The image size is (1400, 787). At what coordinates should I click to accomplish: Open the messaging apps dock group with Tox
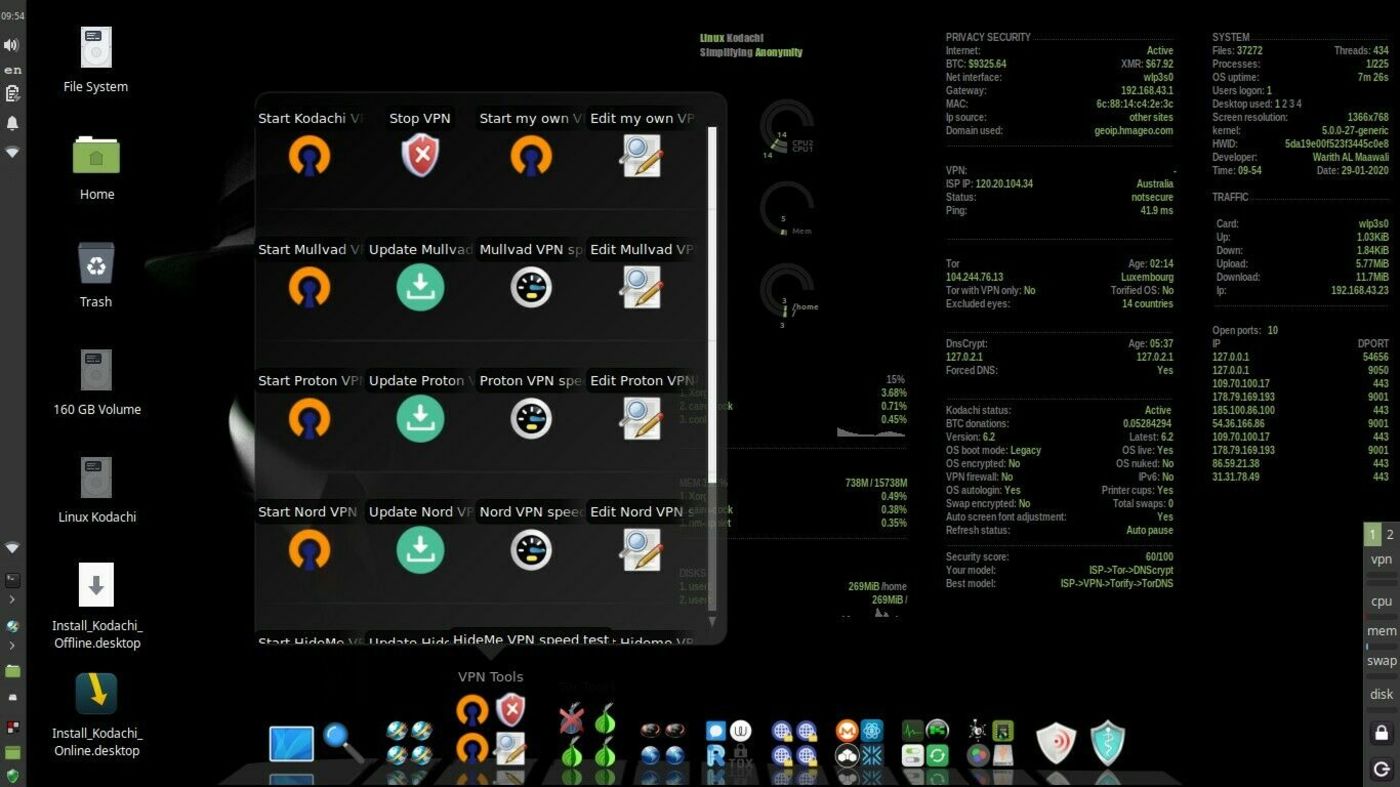click(x=728, y=743)
